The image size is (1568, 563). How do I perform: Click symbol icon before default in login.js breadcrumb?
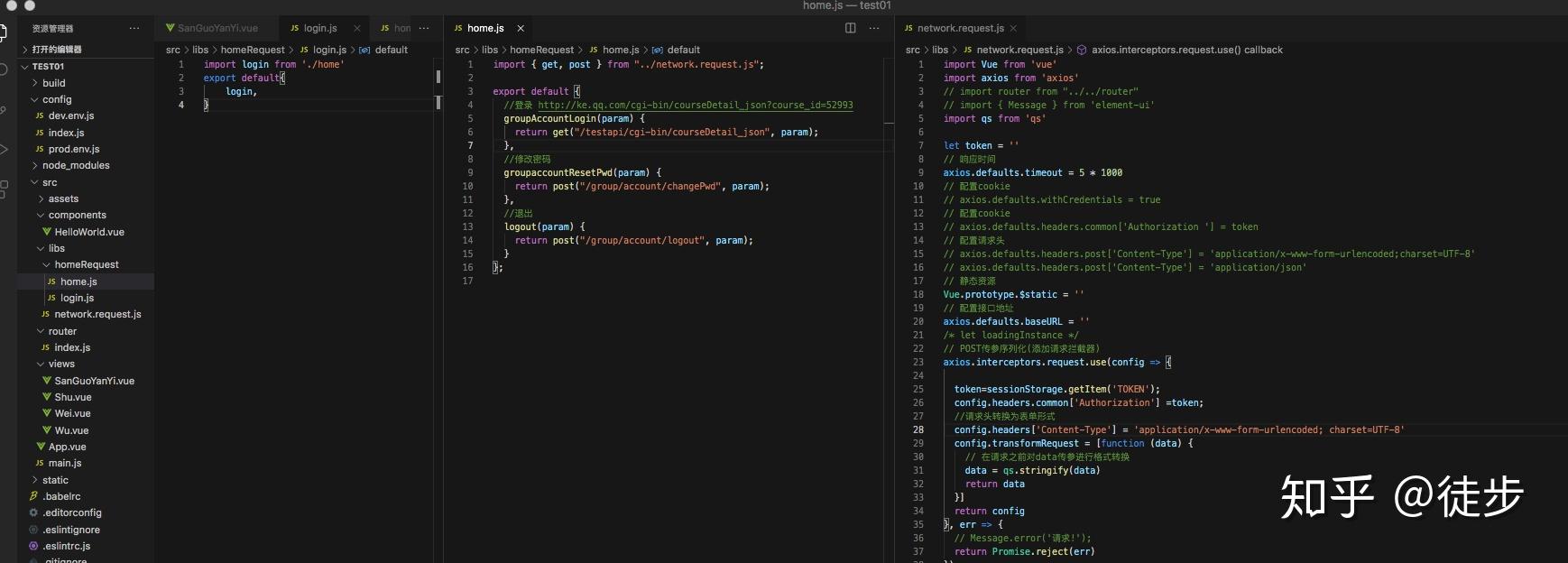point(364,50)
